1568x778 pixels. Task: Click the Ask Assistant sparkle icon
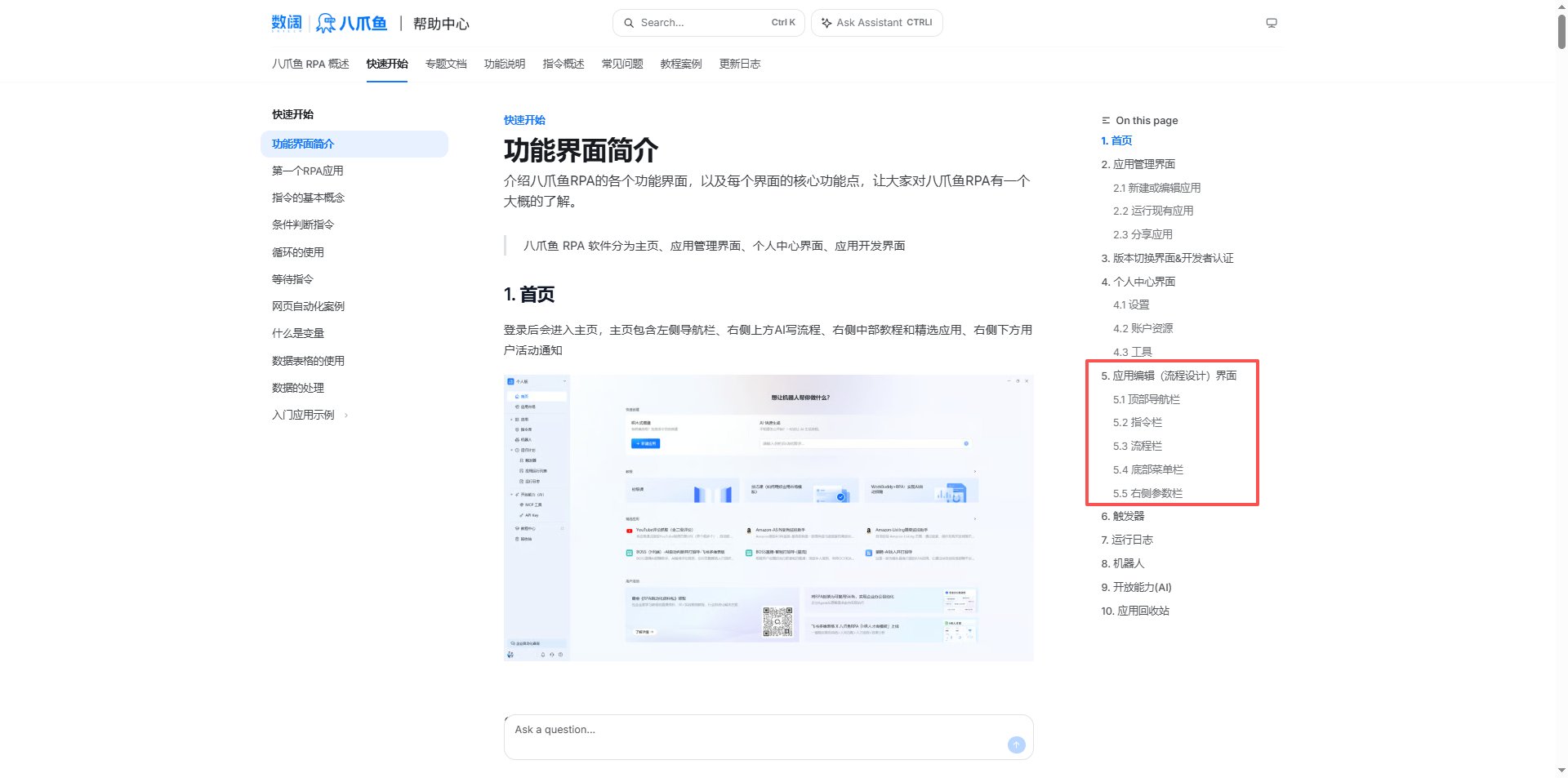(826, 23)
